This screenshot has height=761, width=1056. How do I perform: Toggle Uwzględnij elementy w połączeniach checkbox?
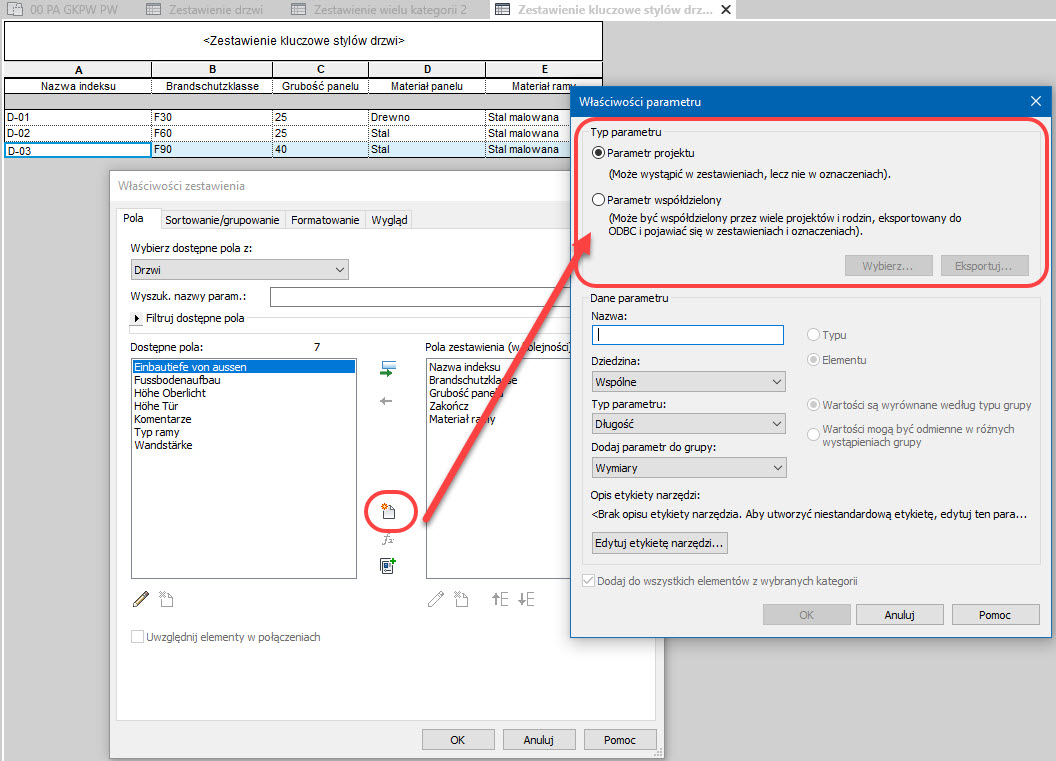(138, 637)
